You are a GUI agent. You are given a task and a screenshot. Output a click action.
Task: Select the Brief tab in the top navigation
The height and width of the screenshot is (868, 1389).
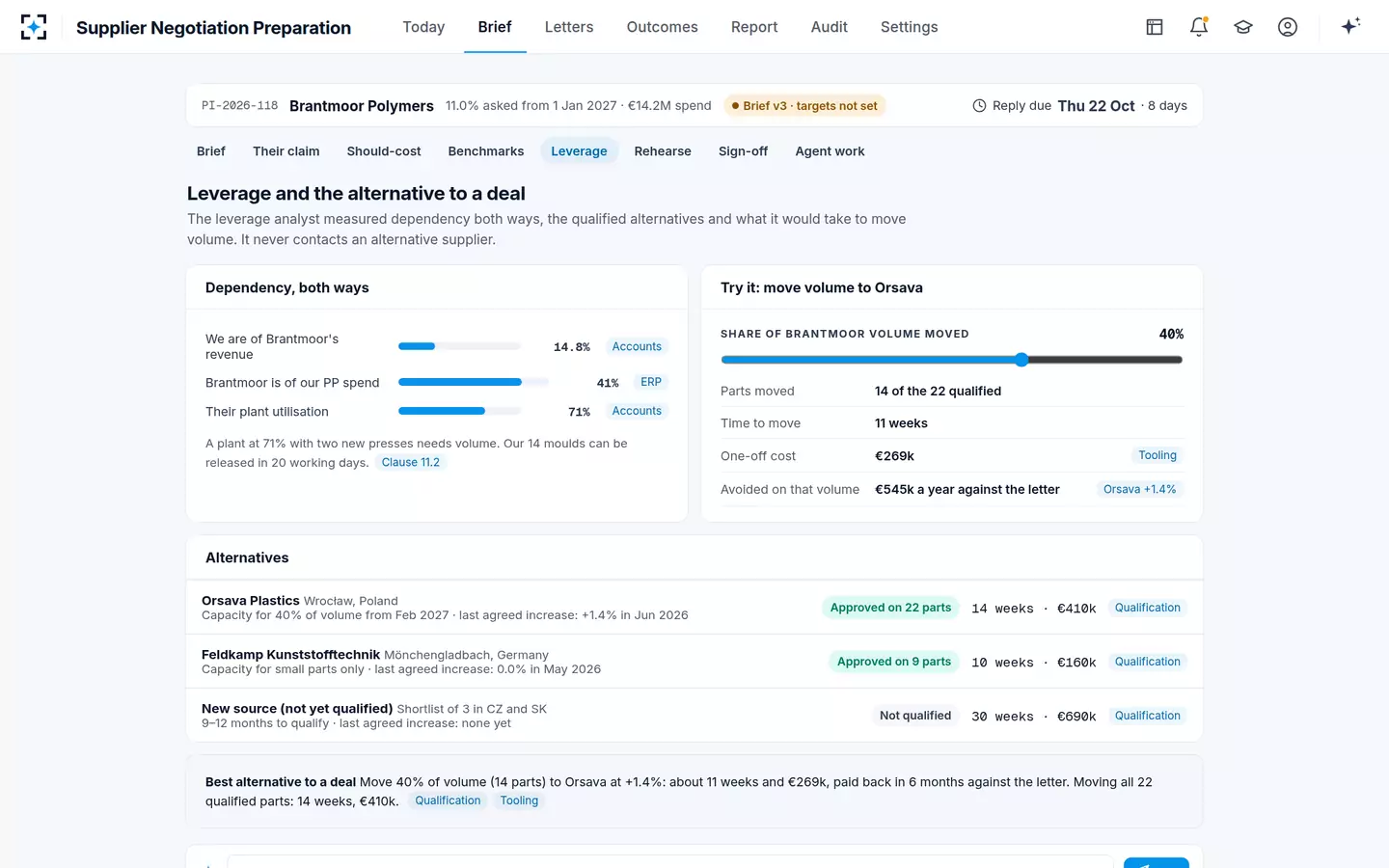pyautogui.click(x=495, y=27)
